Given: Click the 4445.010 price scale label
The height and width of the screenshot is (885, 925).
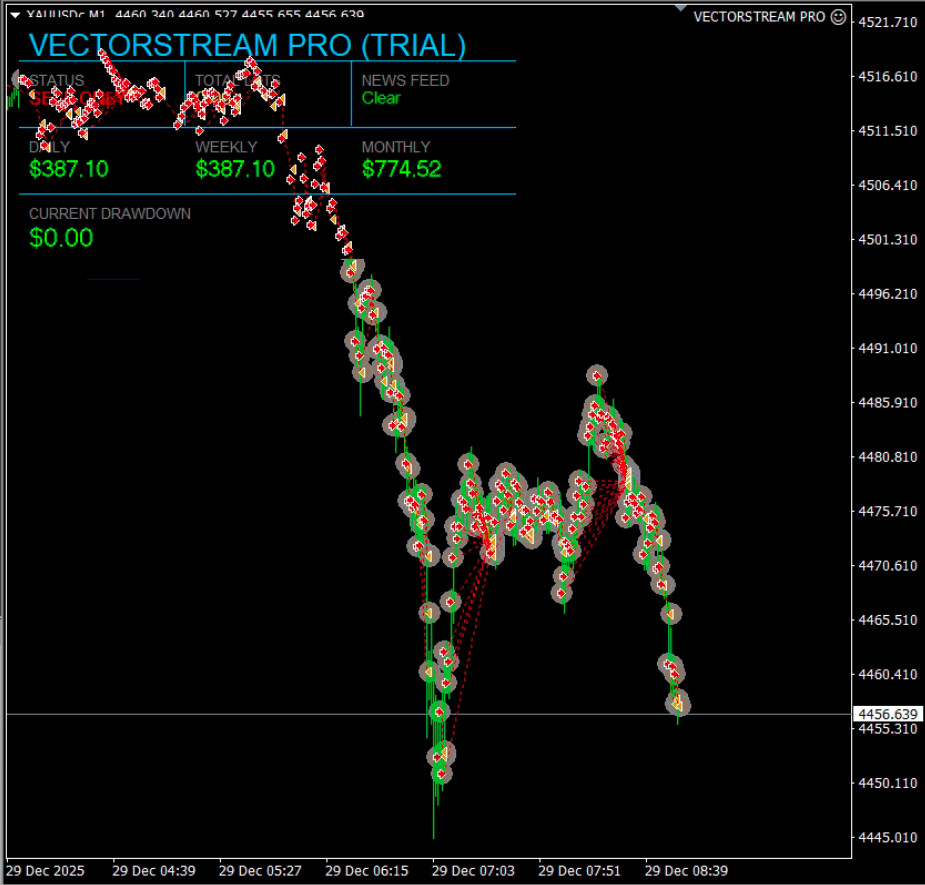Looking at the screenshot, I should pyautogui.click(x=888, y=837).
